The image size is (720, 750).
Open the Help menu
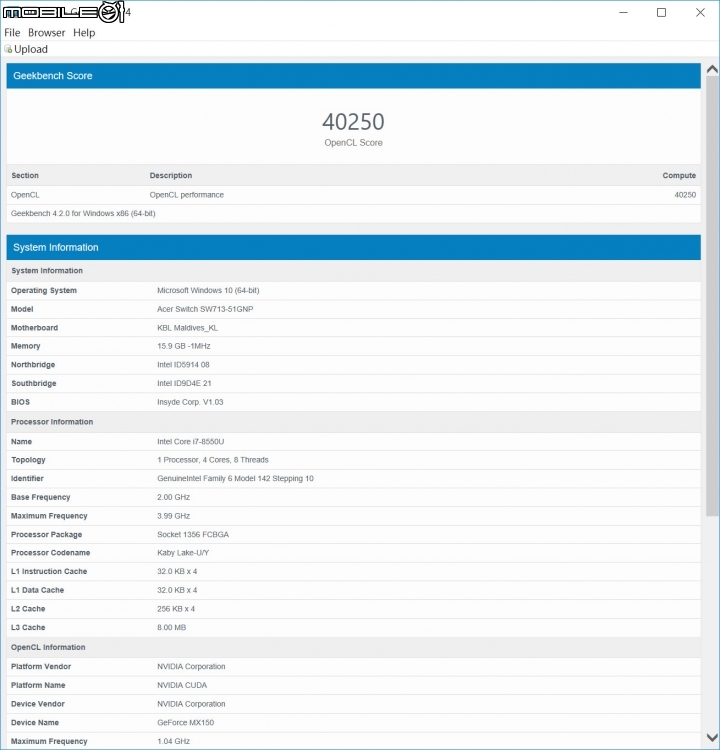pyautogui.click(x=84, y=33)
